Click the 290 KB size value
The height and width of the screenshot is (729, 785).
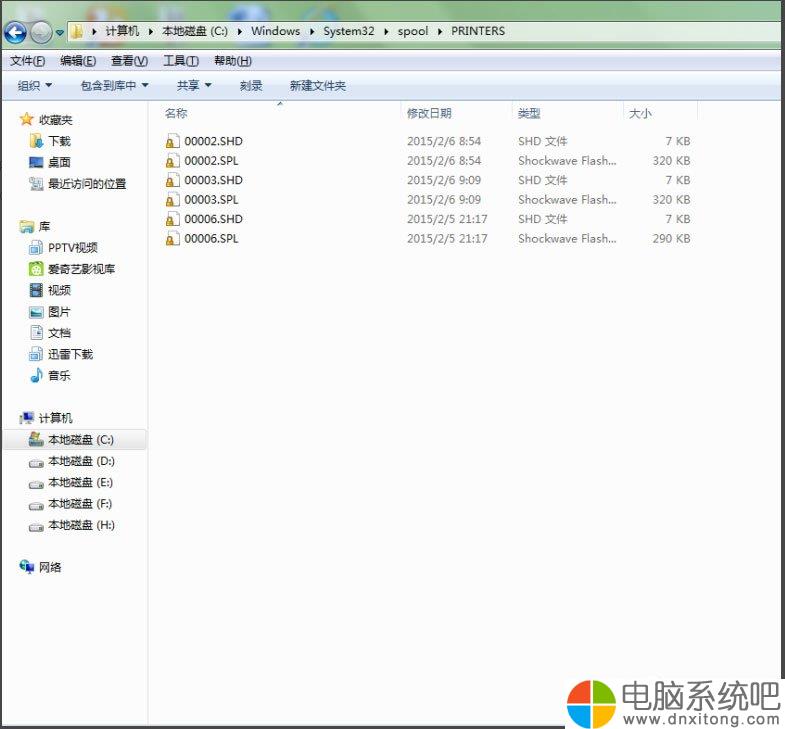[x=671, y=239]
